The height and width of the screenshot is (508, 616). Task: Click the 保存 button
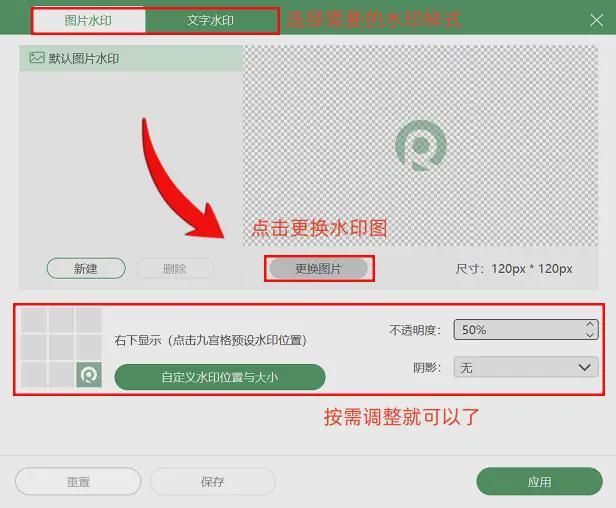(212, 481)
